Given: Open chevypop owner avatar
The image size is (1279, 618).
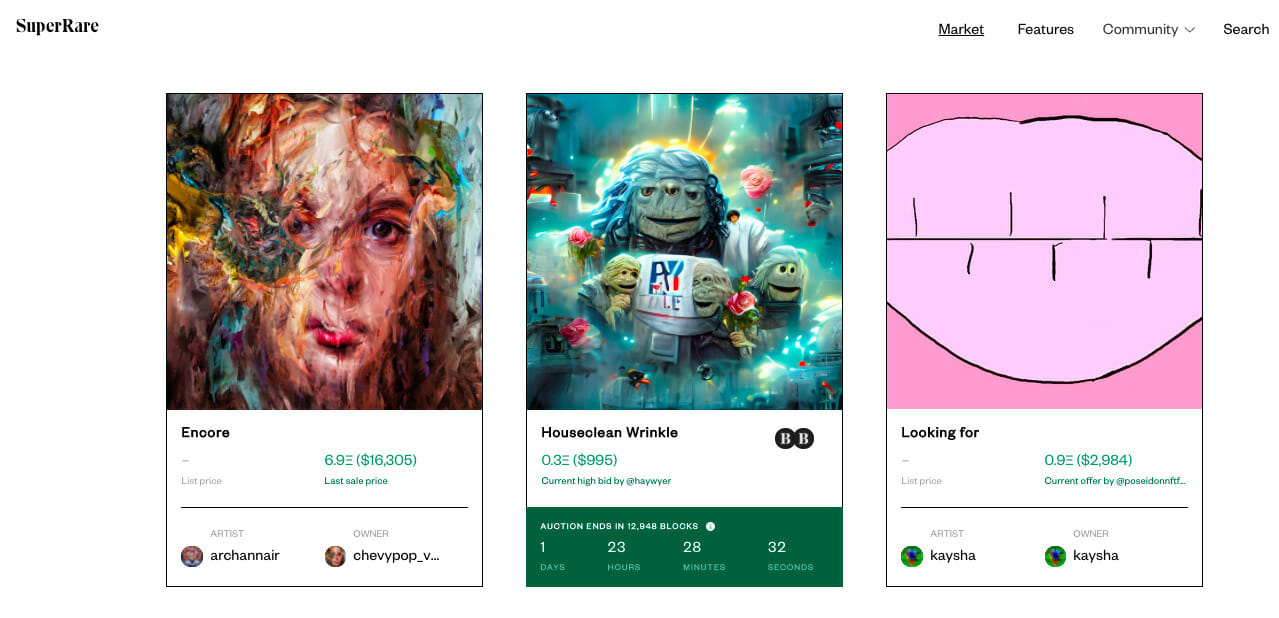Looking at the screenshot, I should pyautogui.click(x=335, y=556).
